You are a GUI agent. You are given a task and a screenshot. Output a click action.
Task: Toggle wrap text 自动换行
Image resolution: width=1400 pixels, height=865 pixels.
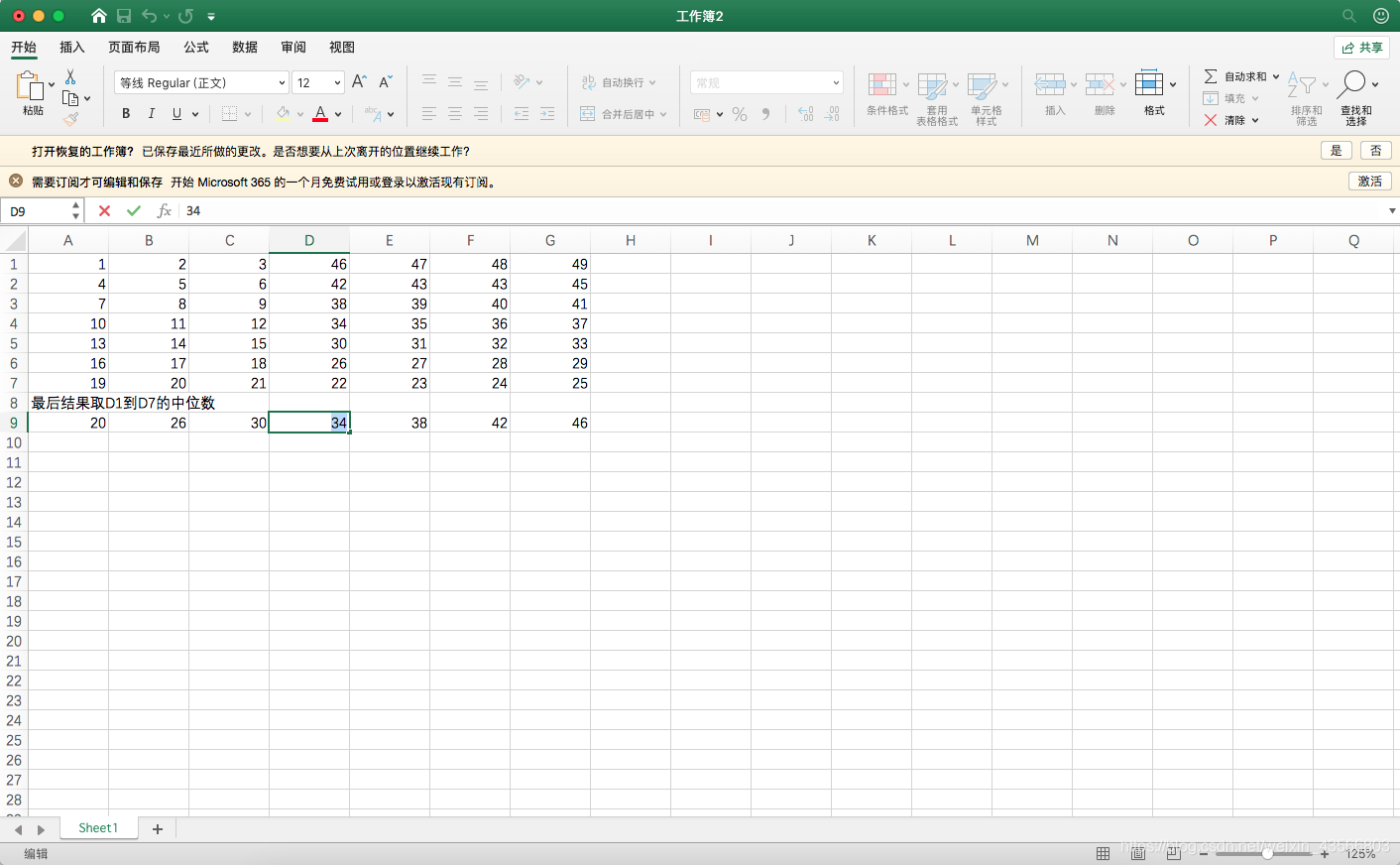pyautogui.click(x=619, y=82)
